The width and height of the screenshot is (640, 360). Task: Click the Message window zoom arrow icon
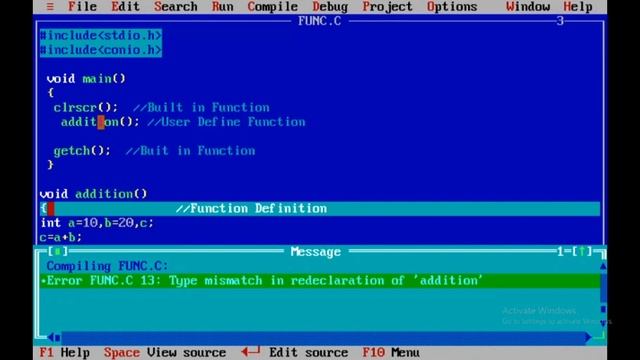click(582, 251)
